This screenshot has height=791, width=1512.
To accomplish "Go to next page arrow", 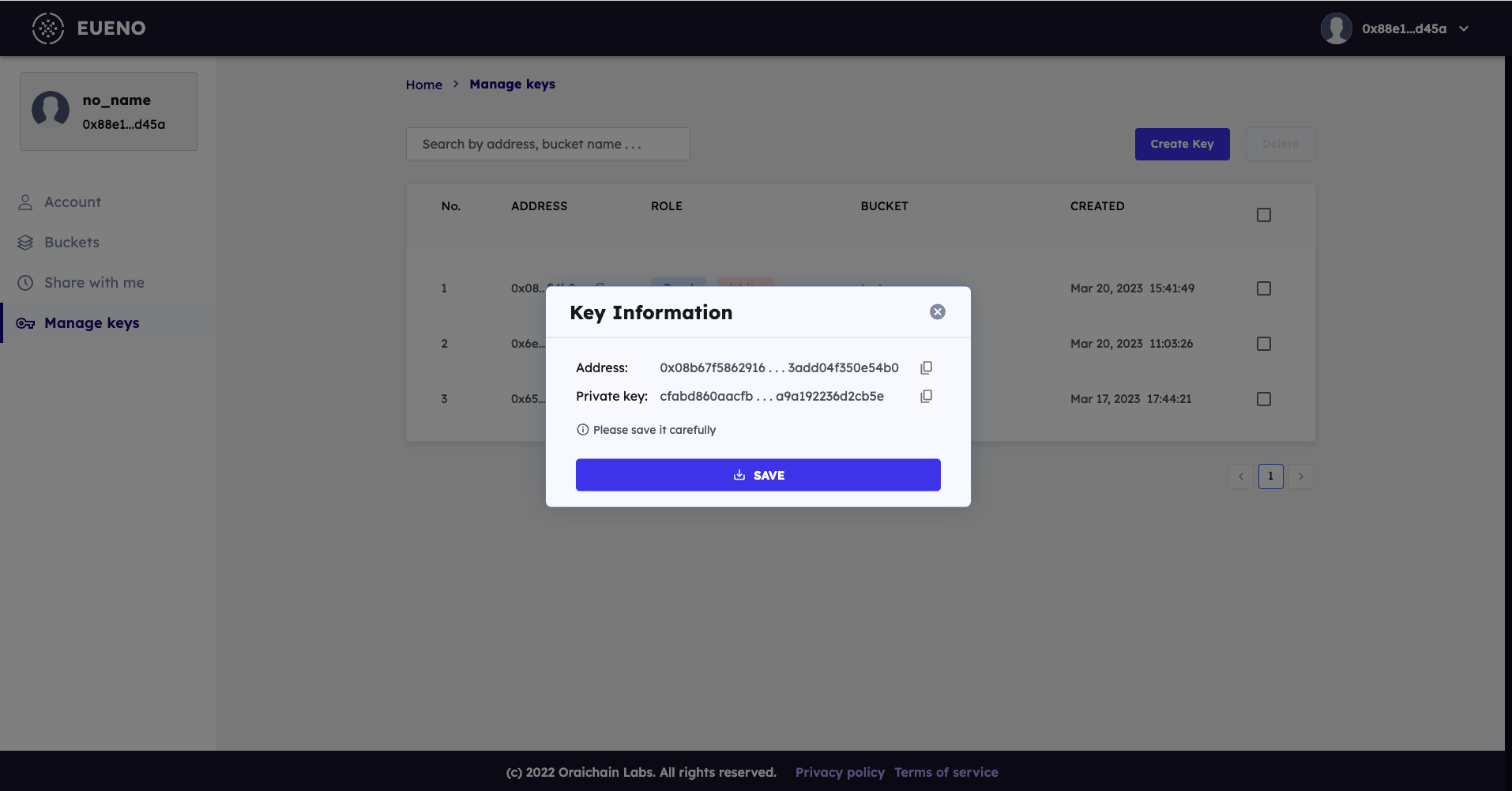I will click(1300, 476).
